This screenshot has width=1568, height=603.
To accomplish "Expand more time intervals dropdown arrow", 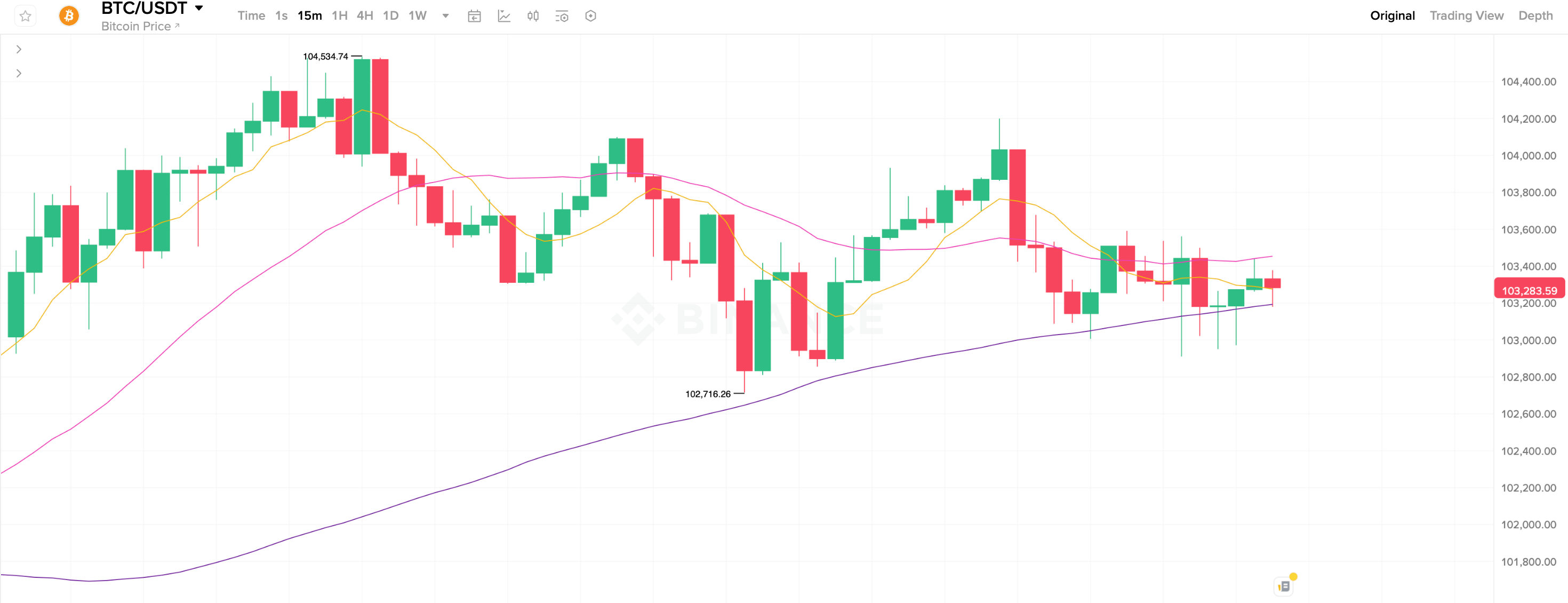I will pyautogui.click(x=445, y=16).
